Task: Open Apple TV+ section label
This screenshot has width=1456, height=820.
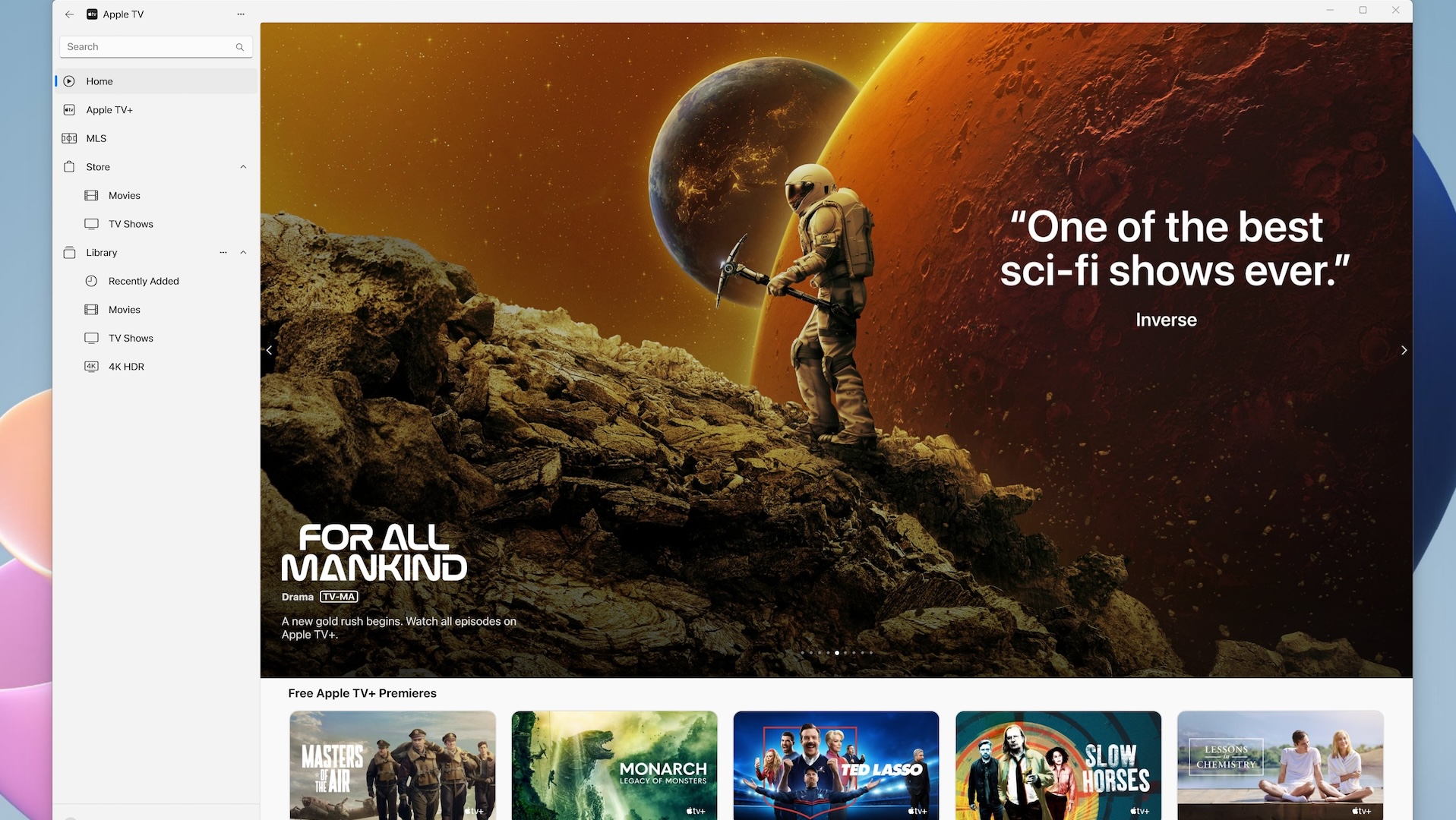Action: click(109, 110)
